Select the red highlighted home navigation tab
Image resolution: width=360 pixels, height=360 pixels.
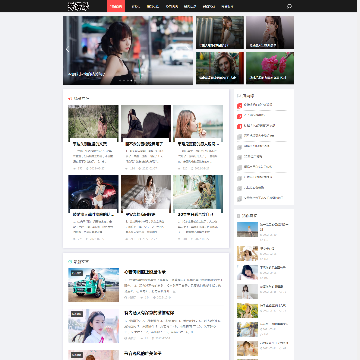click(116, 6)
